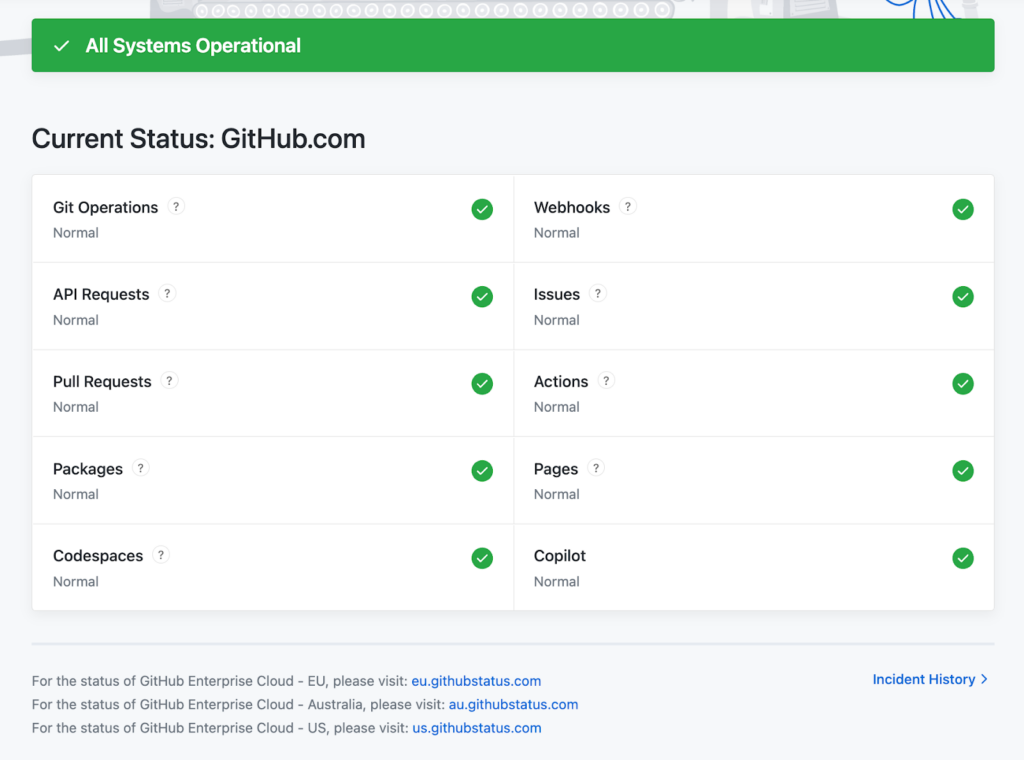Click the API Requests green check icon
The width and height of the screenshot is (1024, 760).
coord(482,296)
